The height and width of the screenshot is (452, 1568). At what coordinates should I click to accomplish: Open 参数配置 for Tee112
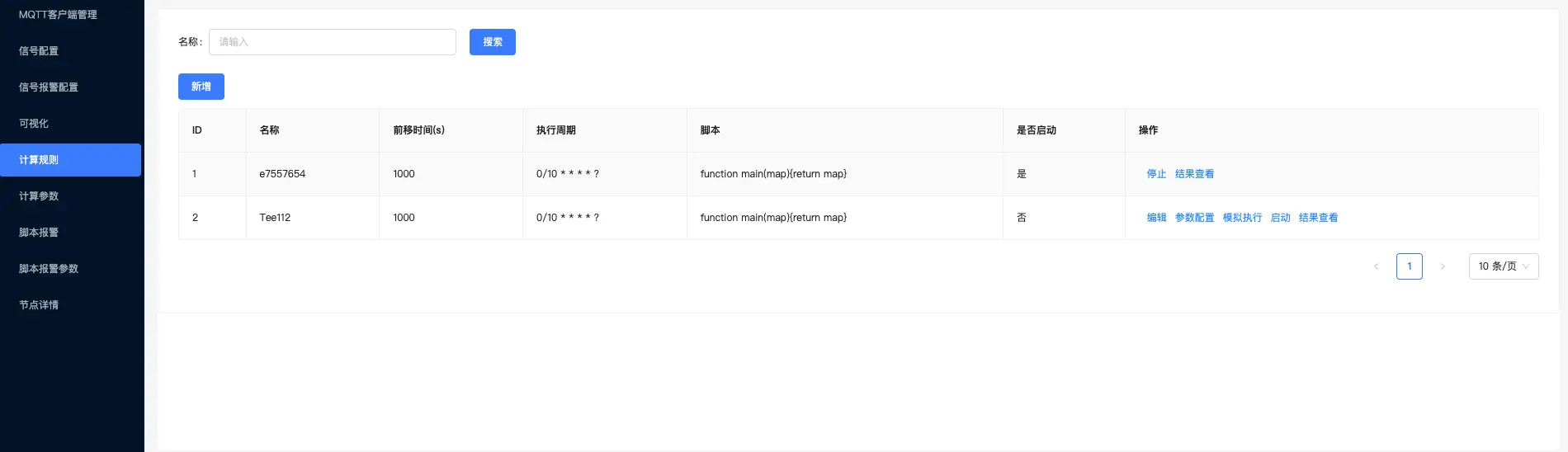click(x=1194, y=218)
